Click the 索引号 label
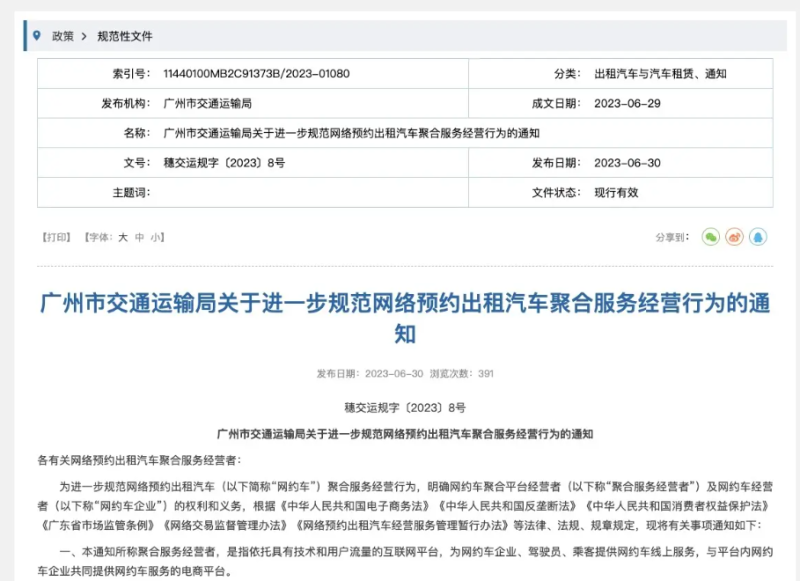 (x=132, y=73)
